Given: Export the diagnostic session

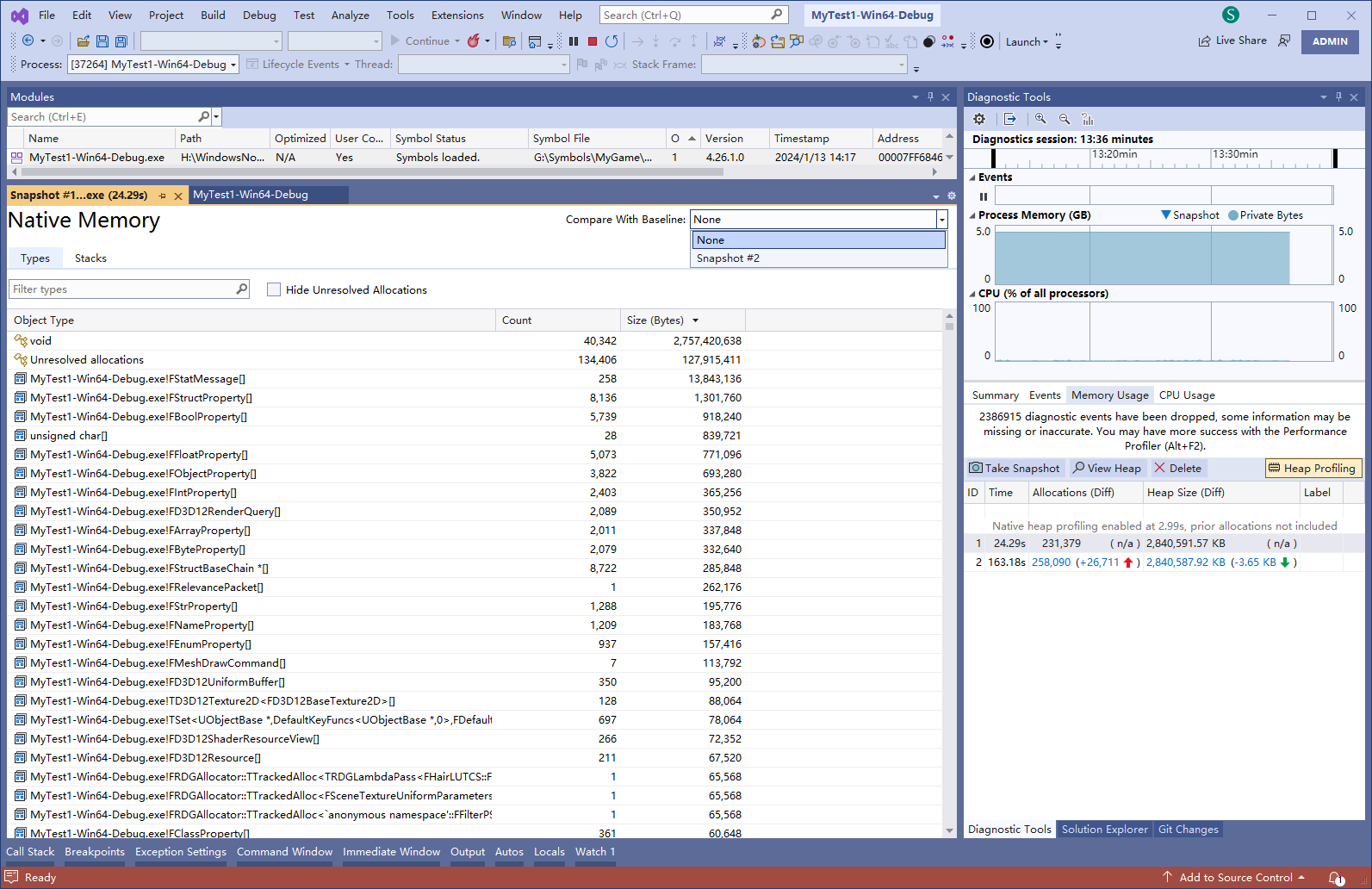Looking at the screenshot, I should [1010, 119].
